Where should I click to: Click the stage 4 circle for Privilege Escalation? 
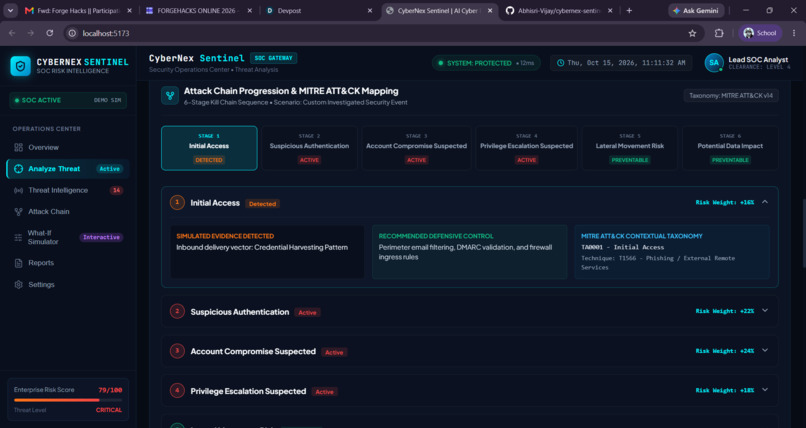pos(177,391)
